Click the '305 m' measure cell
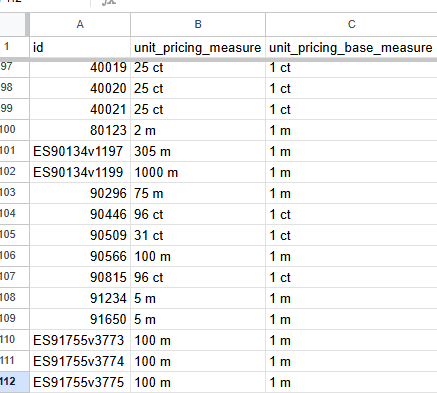Screen dimensions: 437x393 [x=198, y=151]
